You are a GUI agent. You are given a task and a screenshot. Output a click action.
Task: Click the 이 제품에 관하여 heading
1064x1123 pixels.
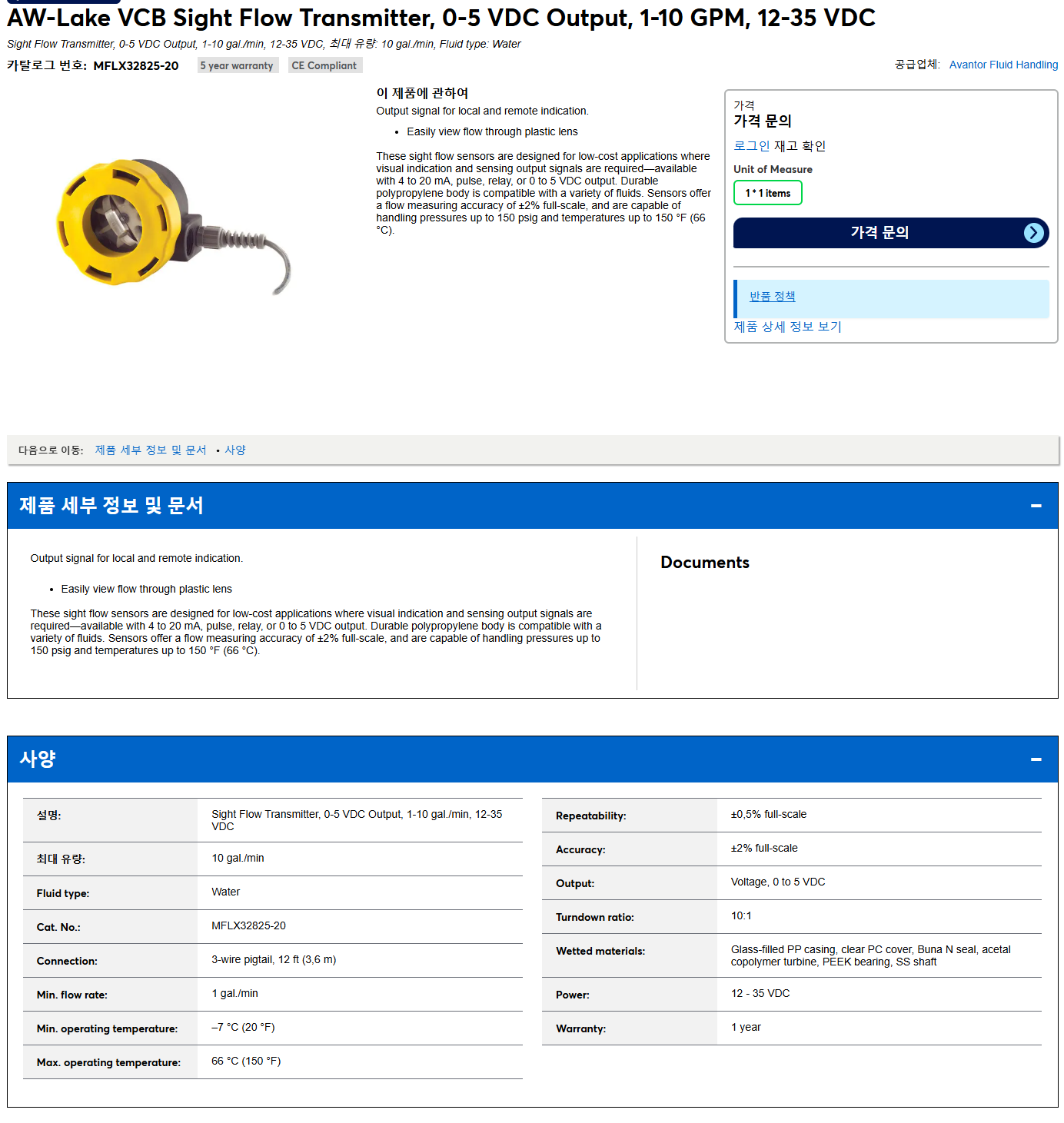pyautogui.click(x=422, y=93)
